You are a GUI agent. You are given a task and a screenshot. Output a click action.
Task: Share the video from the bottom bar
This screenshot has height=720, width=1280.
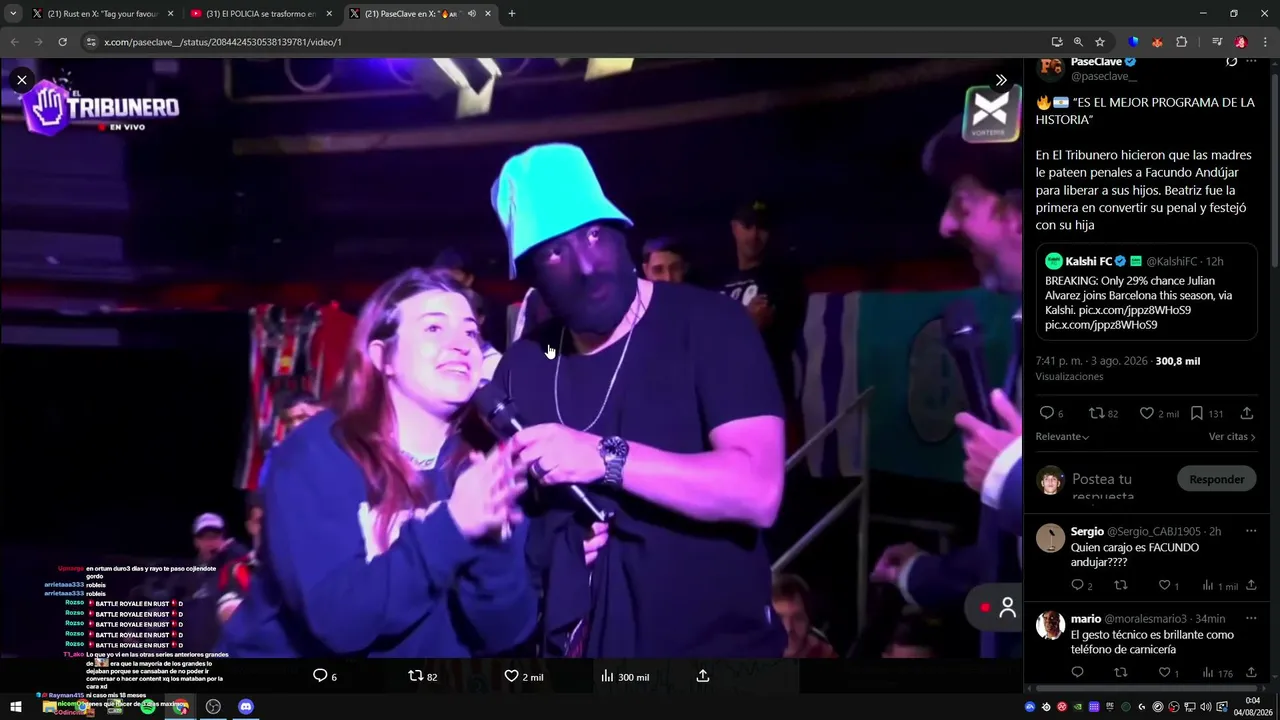(703, 676)
